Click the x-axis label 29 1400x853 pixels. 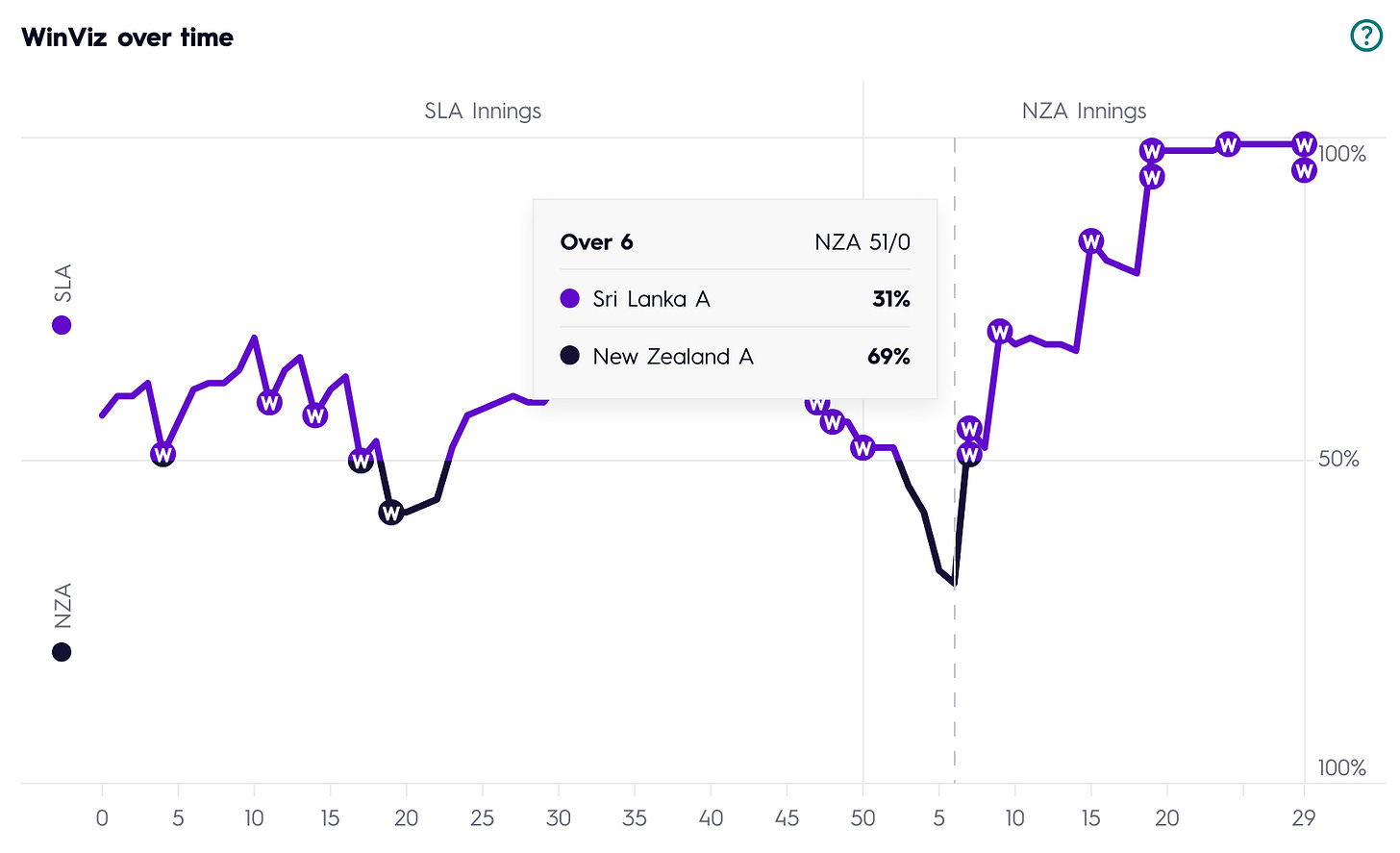pyautogui.click(x=1304, y=818)
